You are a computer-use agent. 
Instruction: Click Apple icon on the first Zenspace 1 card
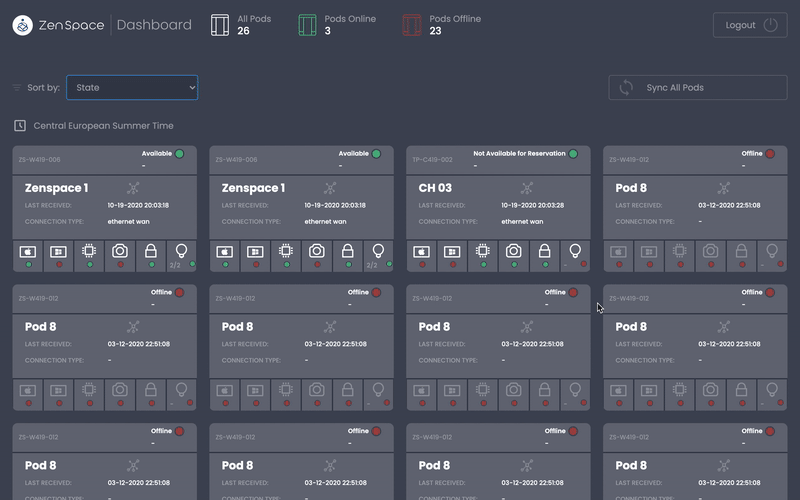(28, 252)
